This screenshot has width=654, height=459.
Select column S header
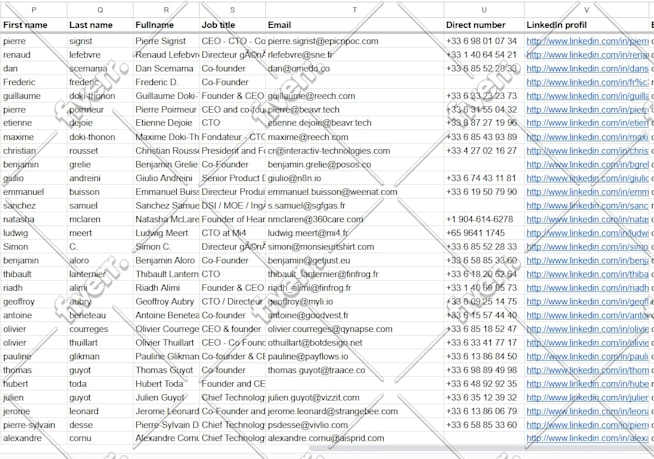coord(232,10)
